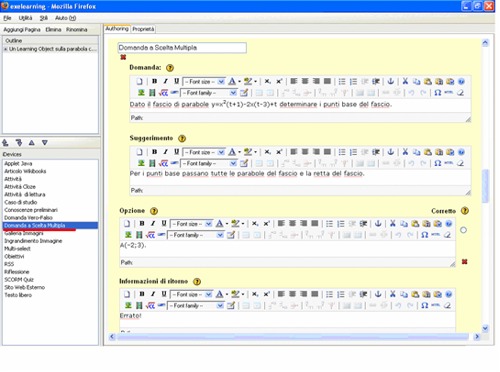Click the move-down triangle under the Outline

pos(45,143)
